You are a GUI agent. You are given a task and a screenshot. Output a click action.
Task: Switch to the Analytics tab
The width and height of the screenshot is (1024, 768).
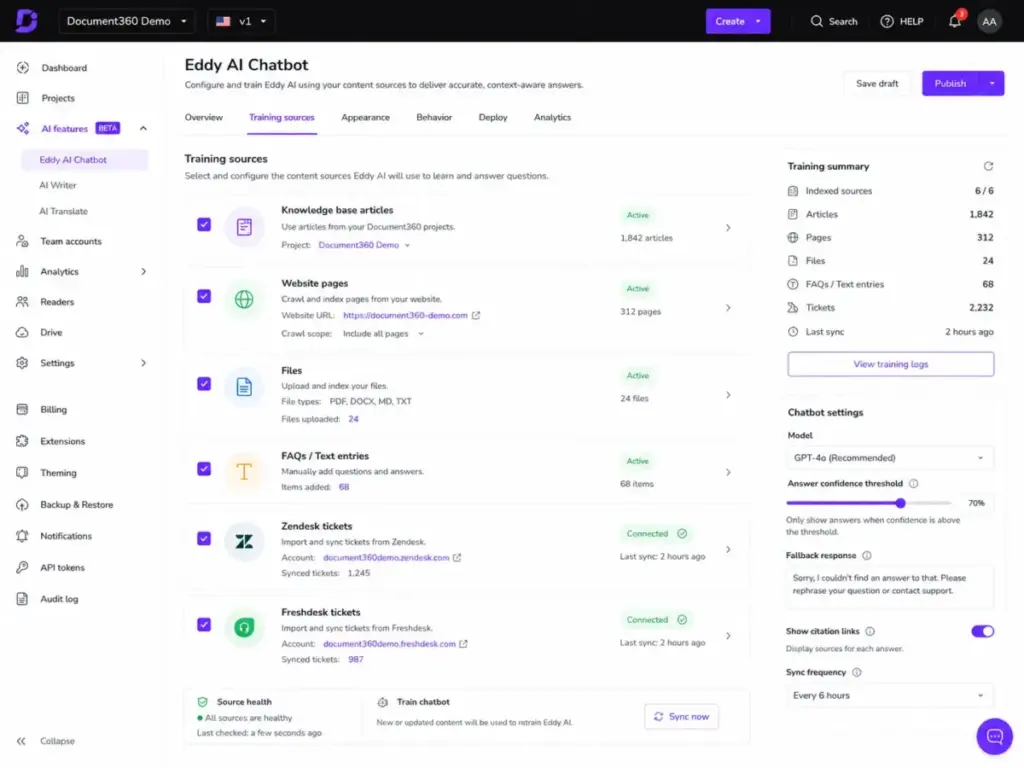552,118
